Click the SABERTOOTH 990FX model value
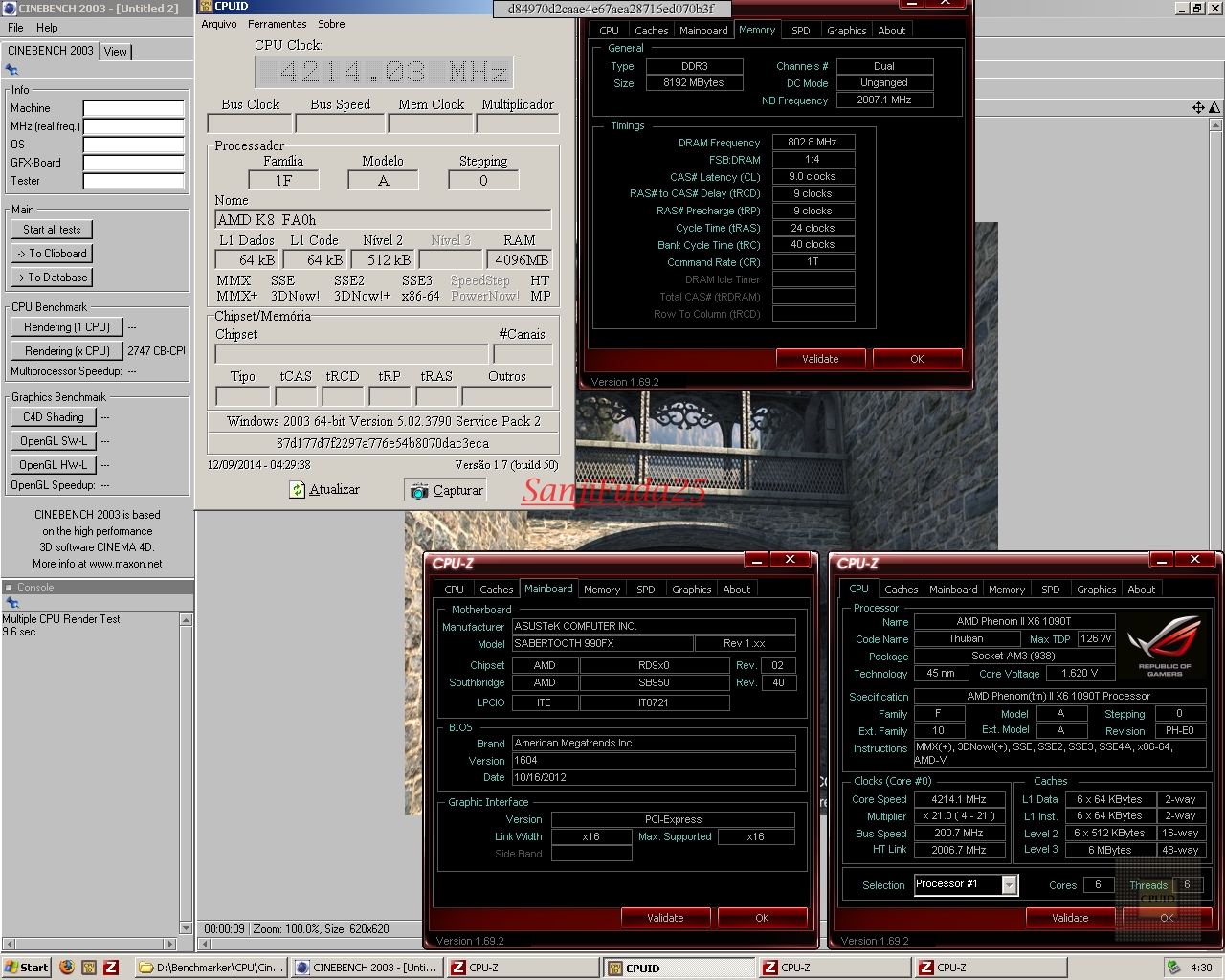 (603, 644)
